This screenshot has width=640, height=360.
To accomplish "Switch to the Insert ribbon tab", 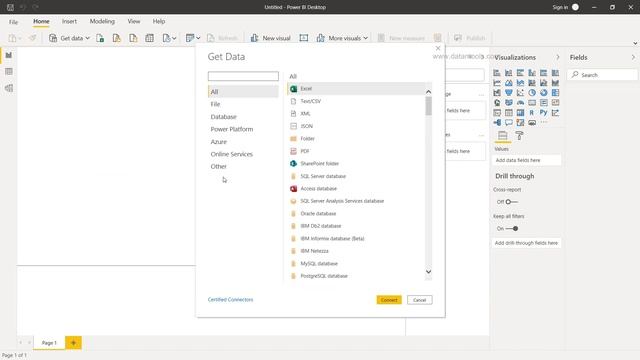I will (x=69, y=21).
